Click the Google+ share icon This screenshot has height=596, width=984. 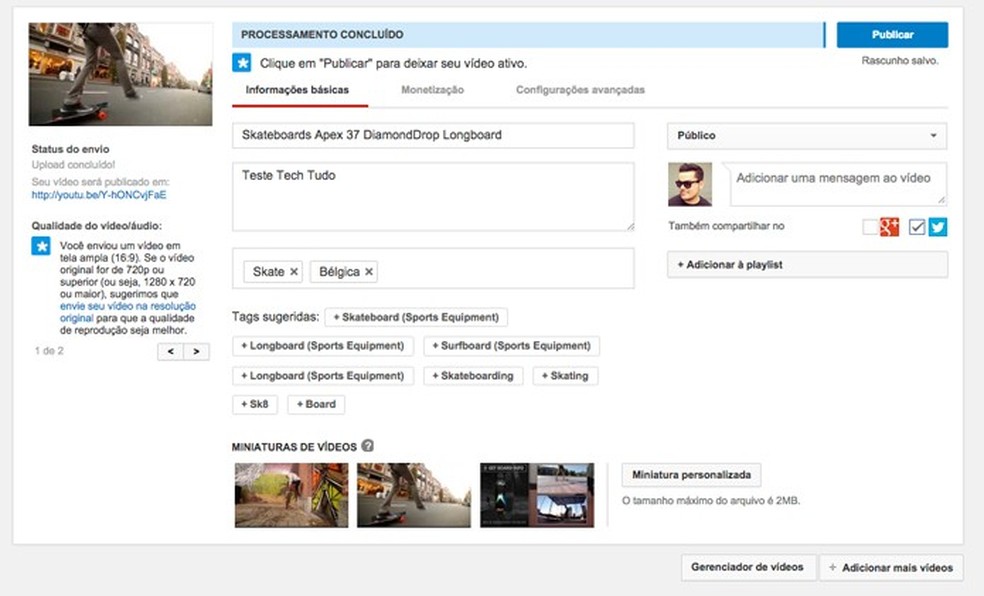889,227
